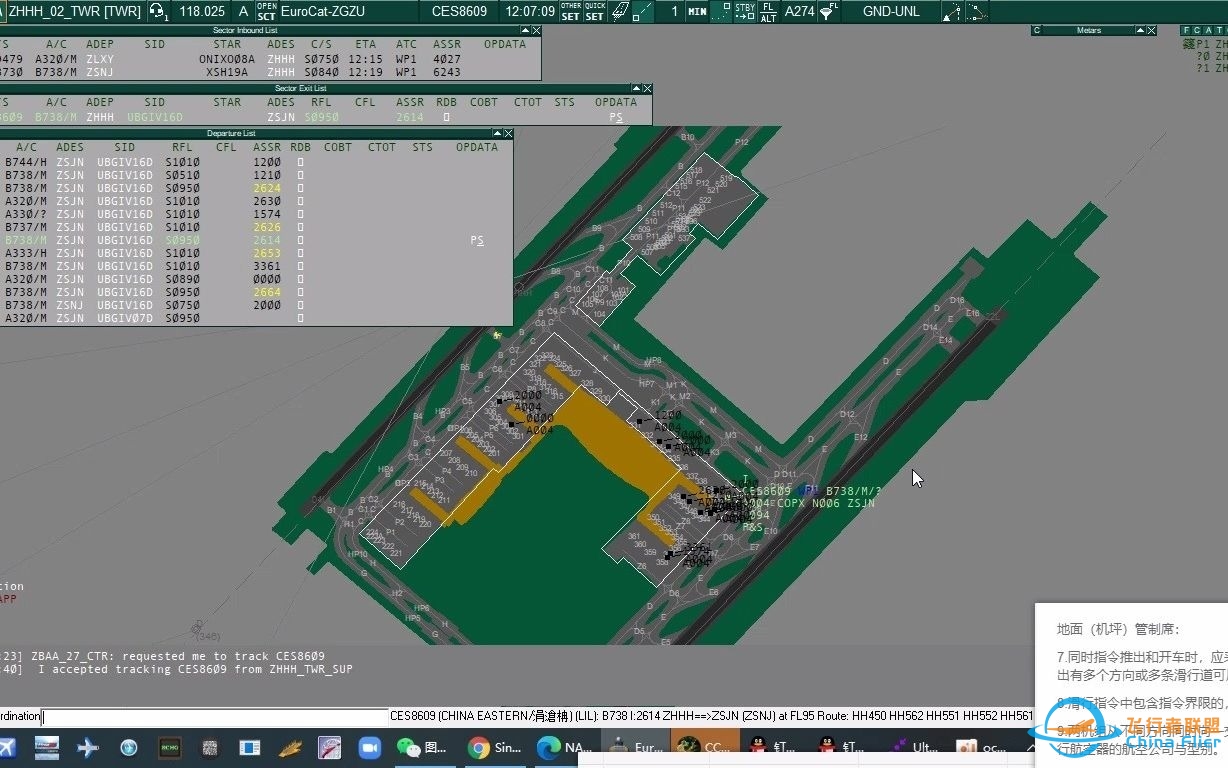Open the QUICK SET menu
Image resolution: width=1228 pixels, height=768 pixels.
(x=595, y=12)
